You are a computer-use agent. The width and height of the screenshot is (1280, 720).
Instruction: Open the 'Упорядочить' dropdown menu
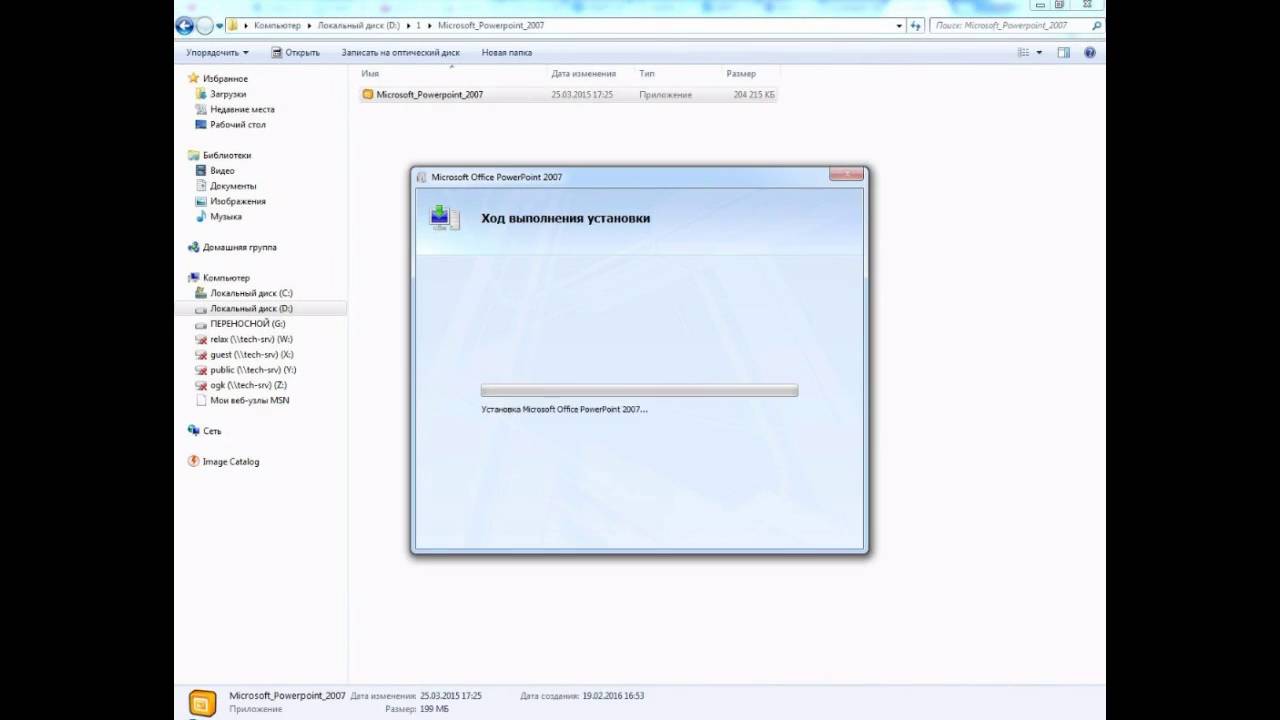[x=217, y=52]
